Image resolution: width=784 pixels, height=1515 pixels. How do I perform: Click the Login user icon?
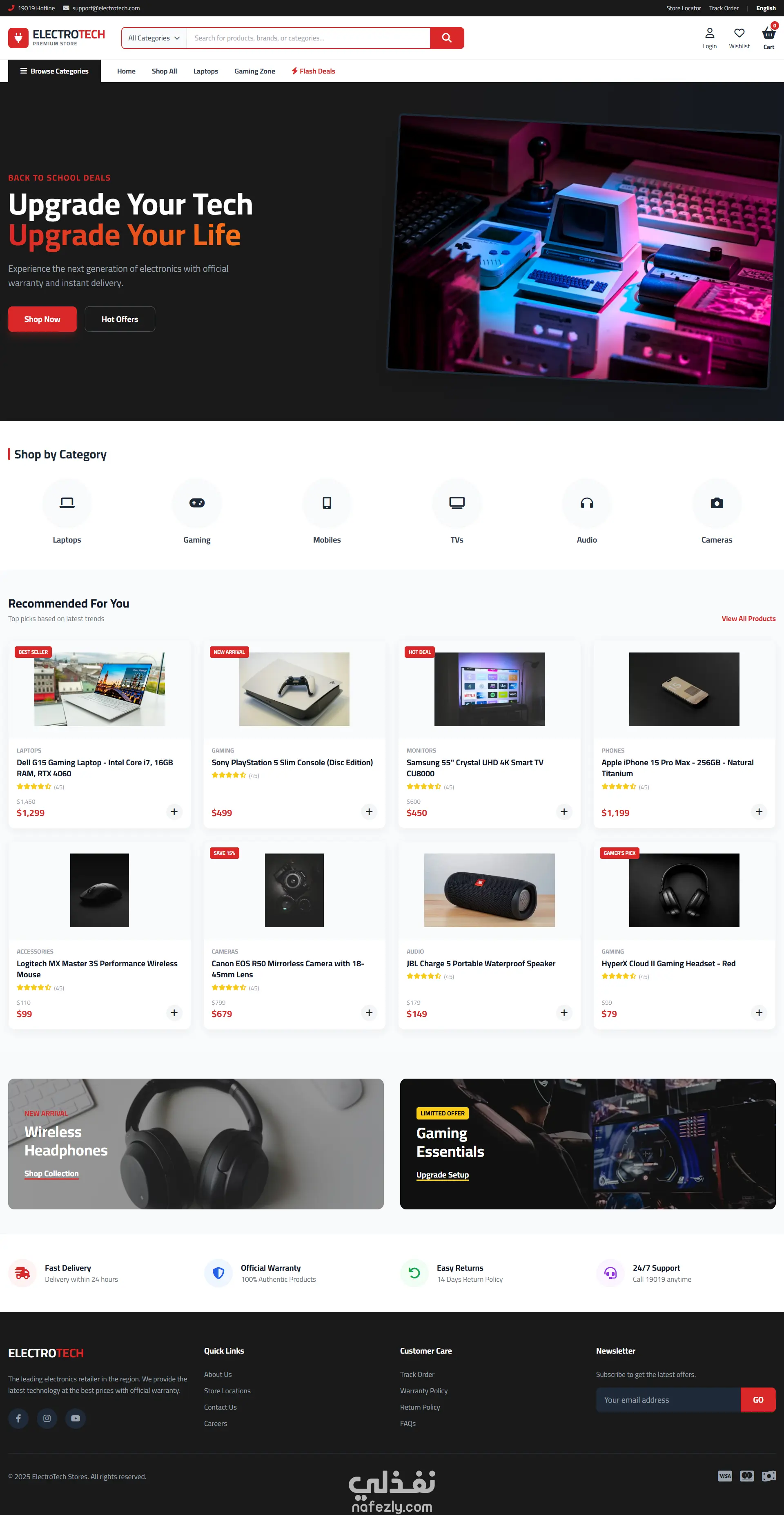click(709, 33)
